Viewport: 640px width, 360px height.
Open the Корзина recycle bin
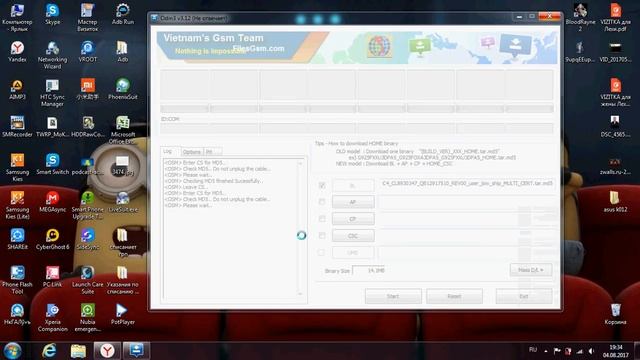(615, 315)
